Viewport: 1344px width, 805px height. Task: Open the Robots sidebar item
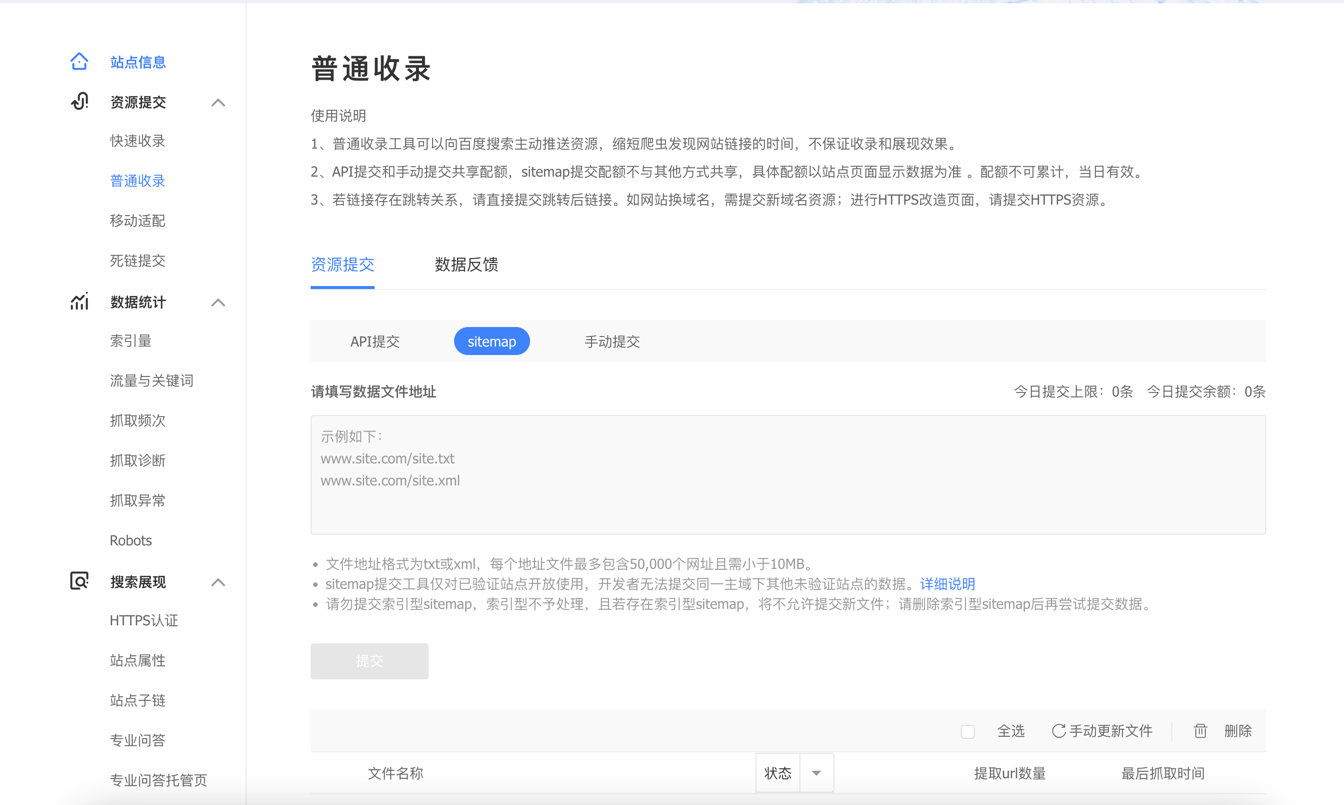pos(131,541)
